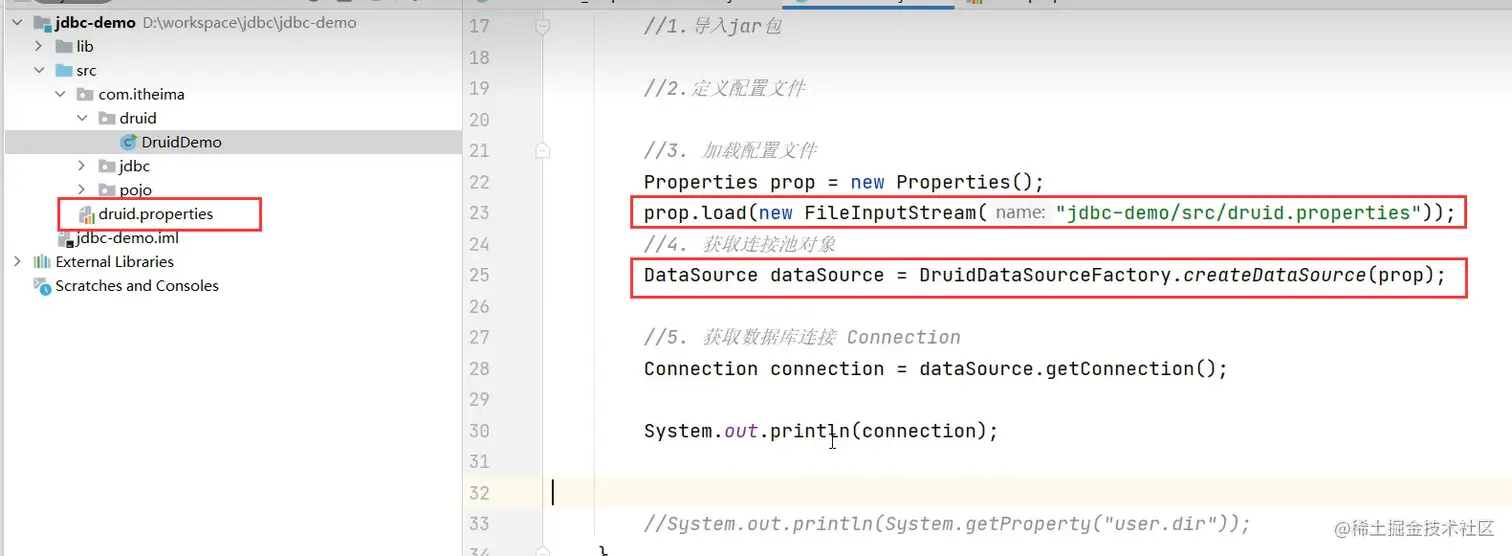Expand the jdbc package
1512x556 pixels.
(83, 166)
